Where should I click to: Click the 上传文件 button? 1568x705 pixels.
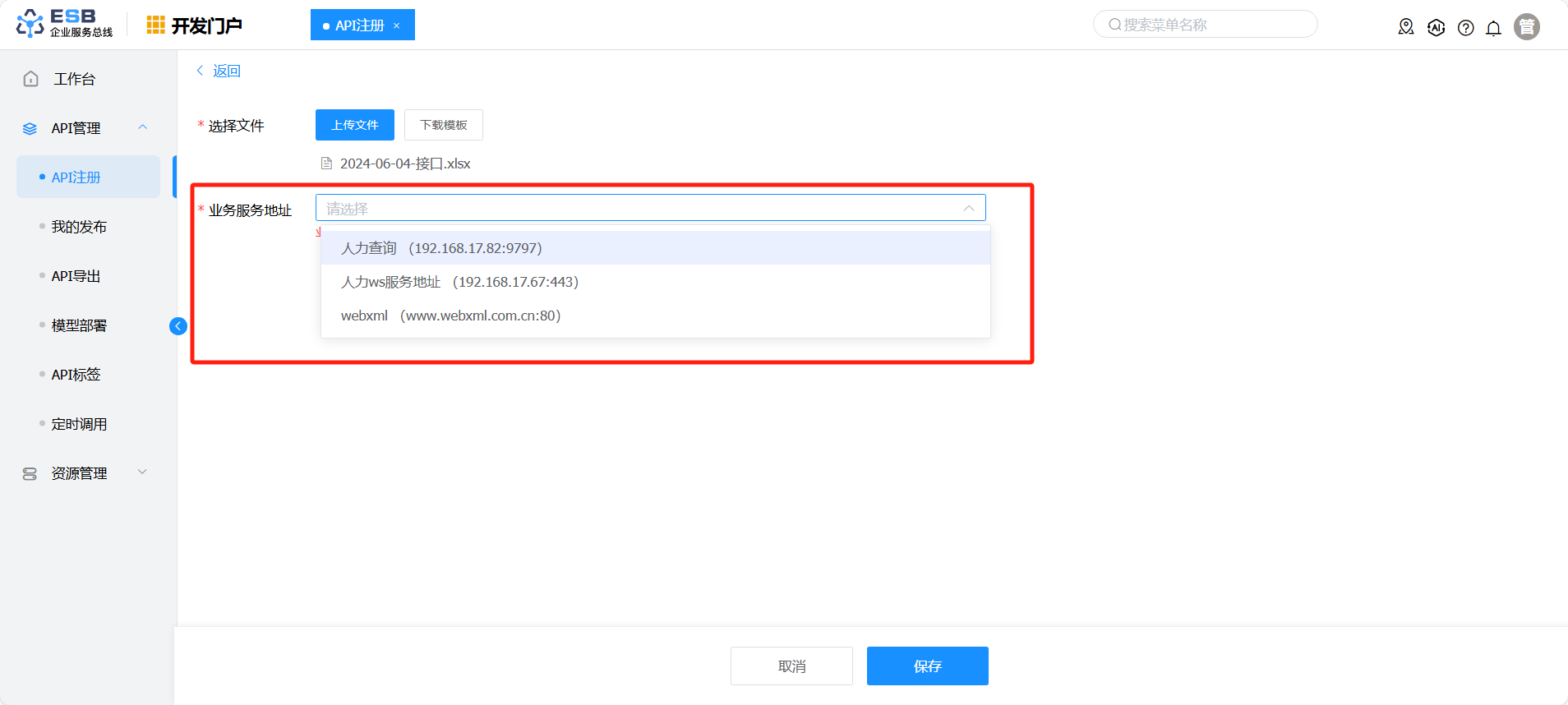[x=354, y=125]
